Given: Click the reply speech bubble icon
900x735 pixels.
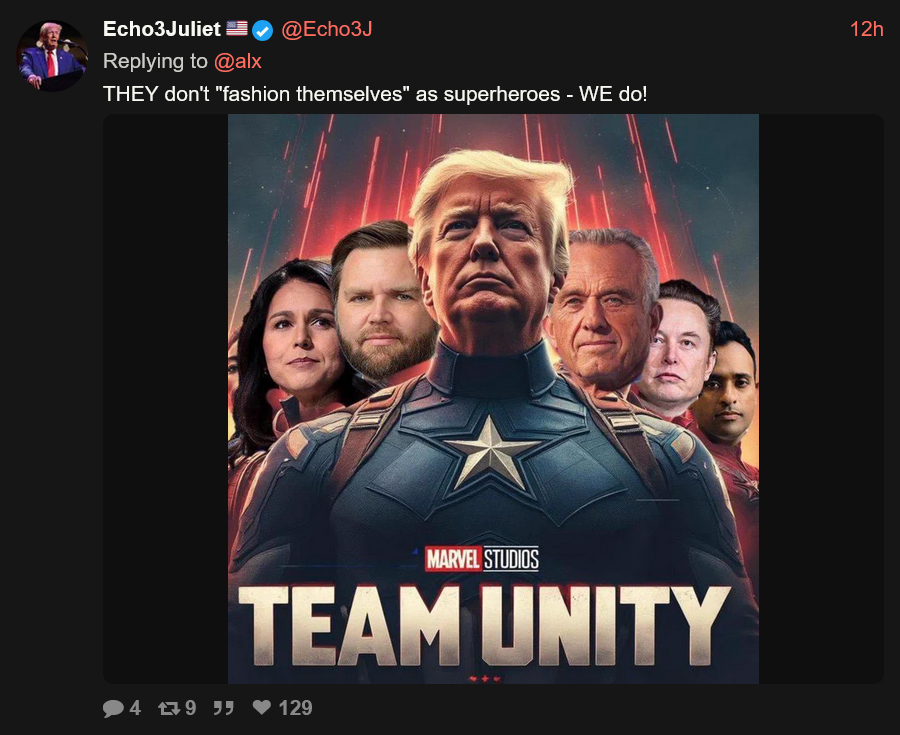Looking at the screenshot, I should tap(113, 708).
